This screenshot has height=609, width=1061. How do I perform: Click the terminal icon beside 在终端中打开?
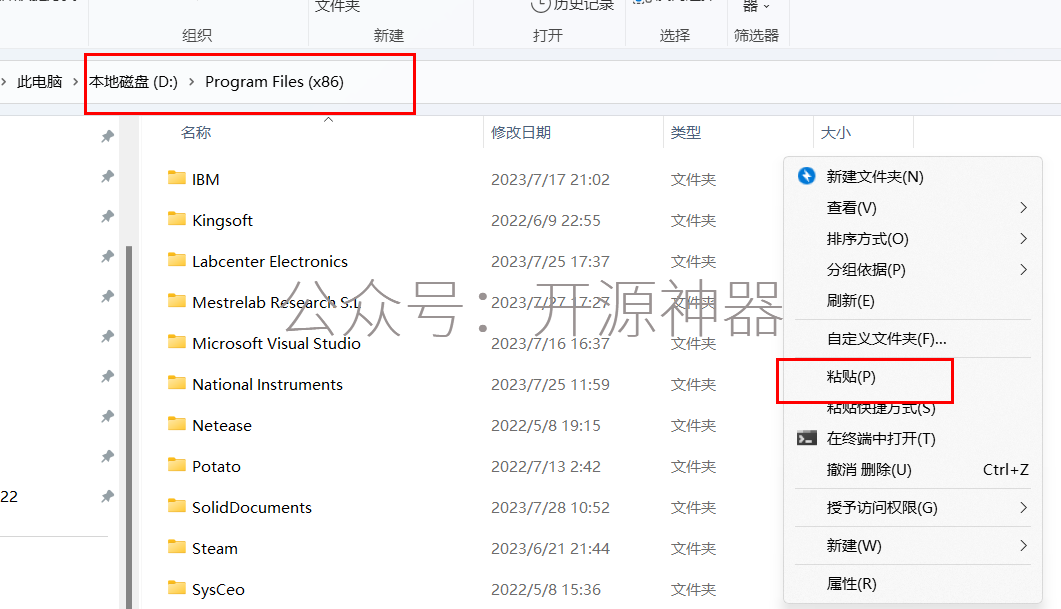pos(807,438)
